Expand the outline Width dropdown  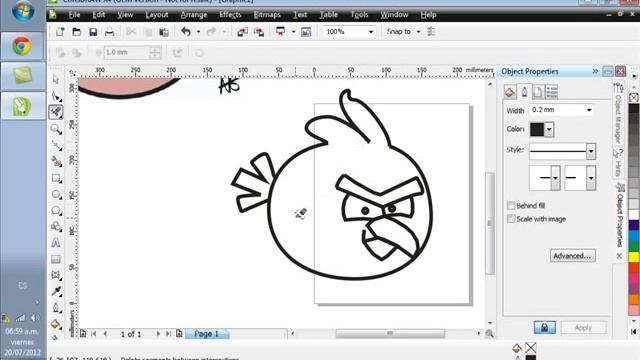point(589,110)
